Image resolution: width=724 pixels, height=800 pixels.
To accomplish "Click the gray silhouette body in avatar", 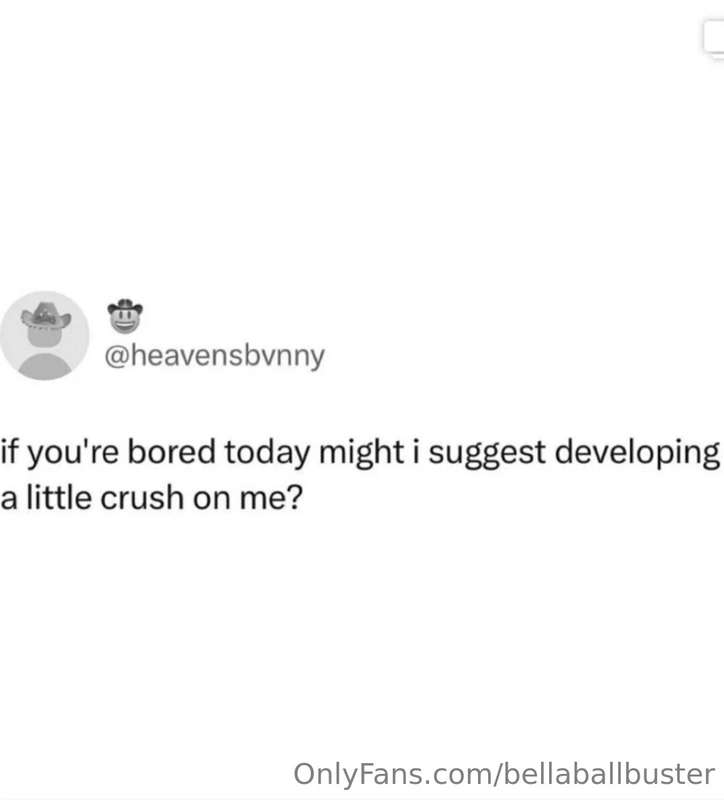I will [45, 366].
